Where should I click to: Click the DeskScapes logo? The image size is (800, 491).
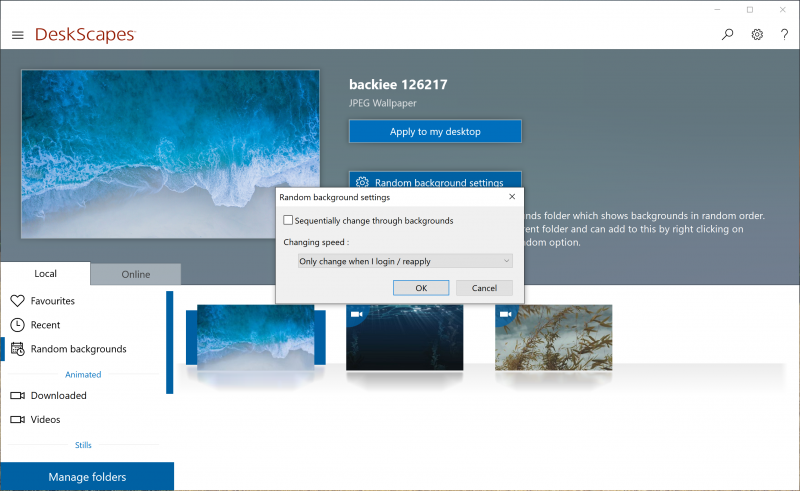tap(85, 34)
